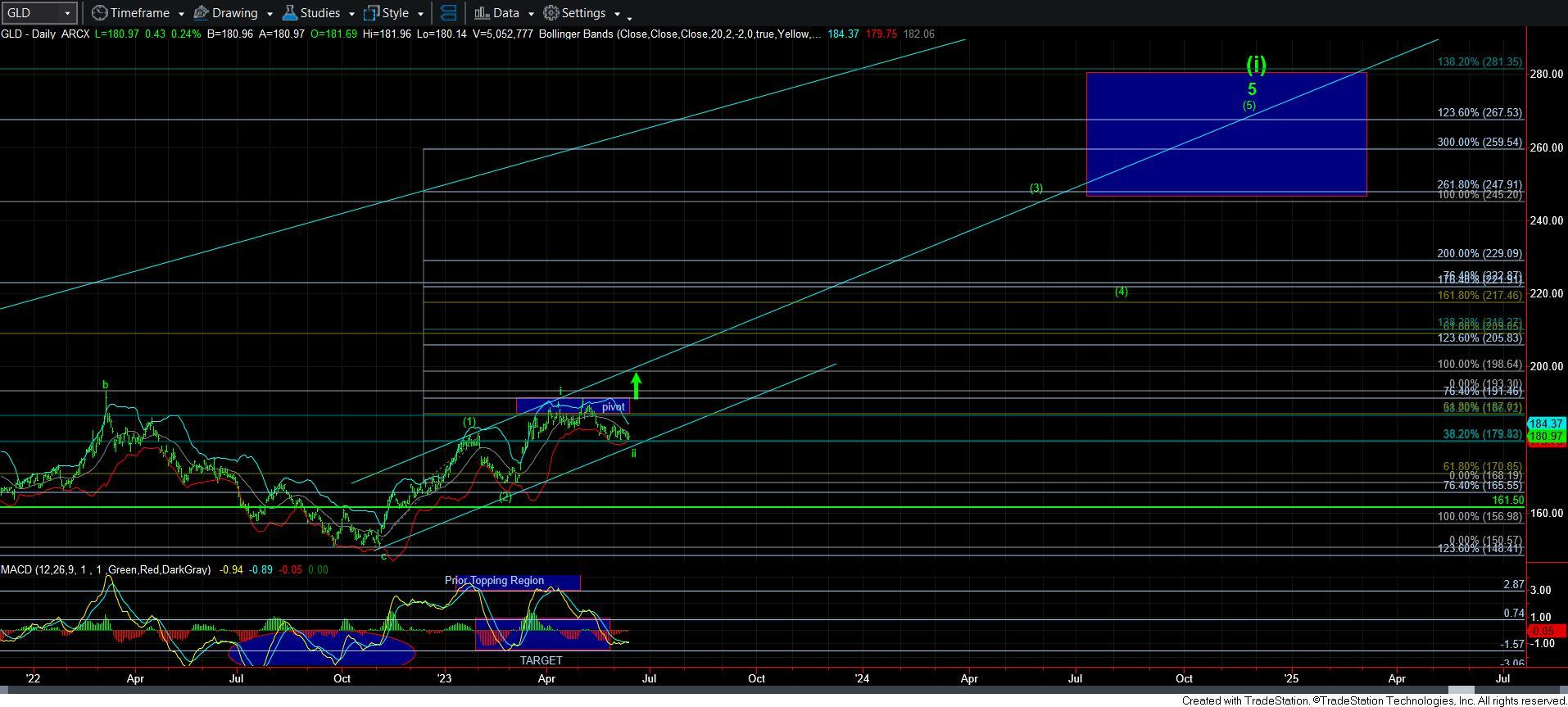Click the Settings gear icon
Image resolution: width=1568 pixels, height=707 pixels.
click(x=551, y=13)
